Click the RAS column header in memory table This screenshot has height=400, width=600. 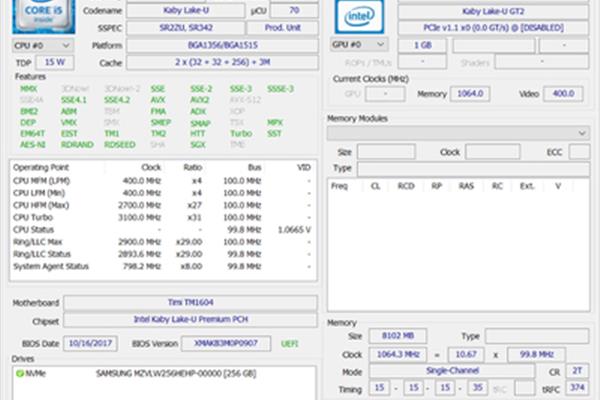point(466,186)
